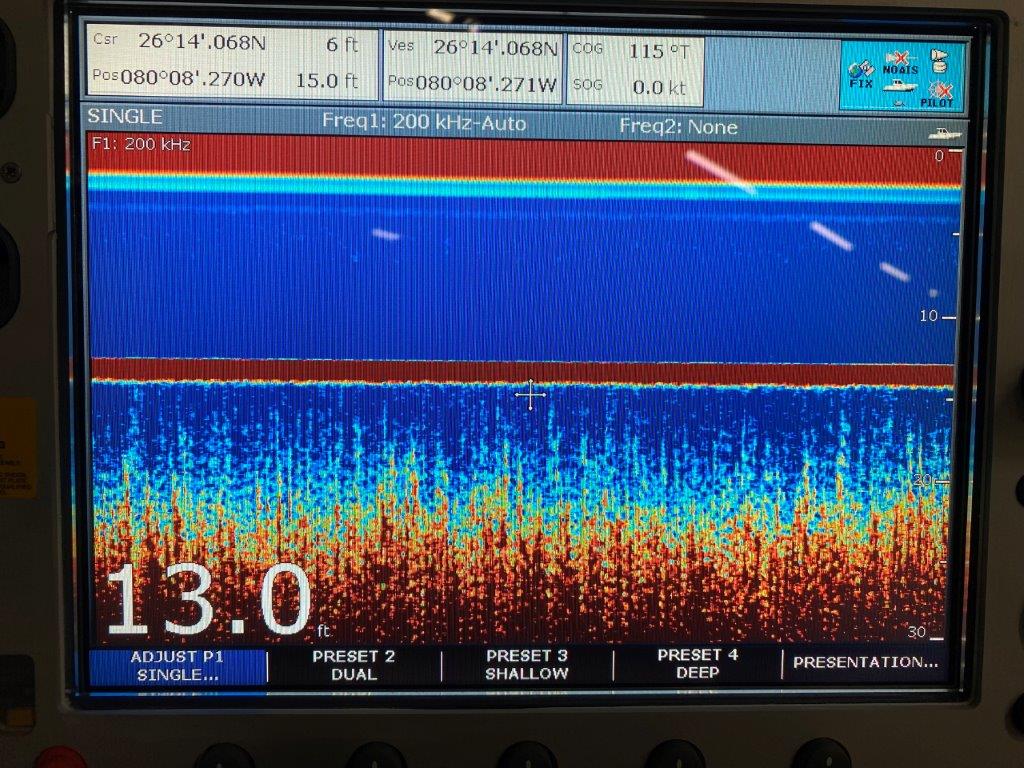Click the large 13.0 ft depth readout
Viewport: 1024px width, 768px height.
pyautogui.click(x=210, y=601)
